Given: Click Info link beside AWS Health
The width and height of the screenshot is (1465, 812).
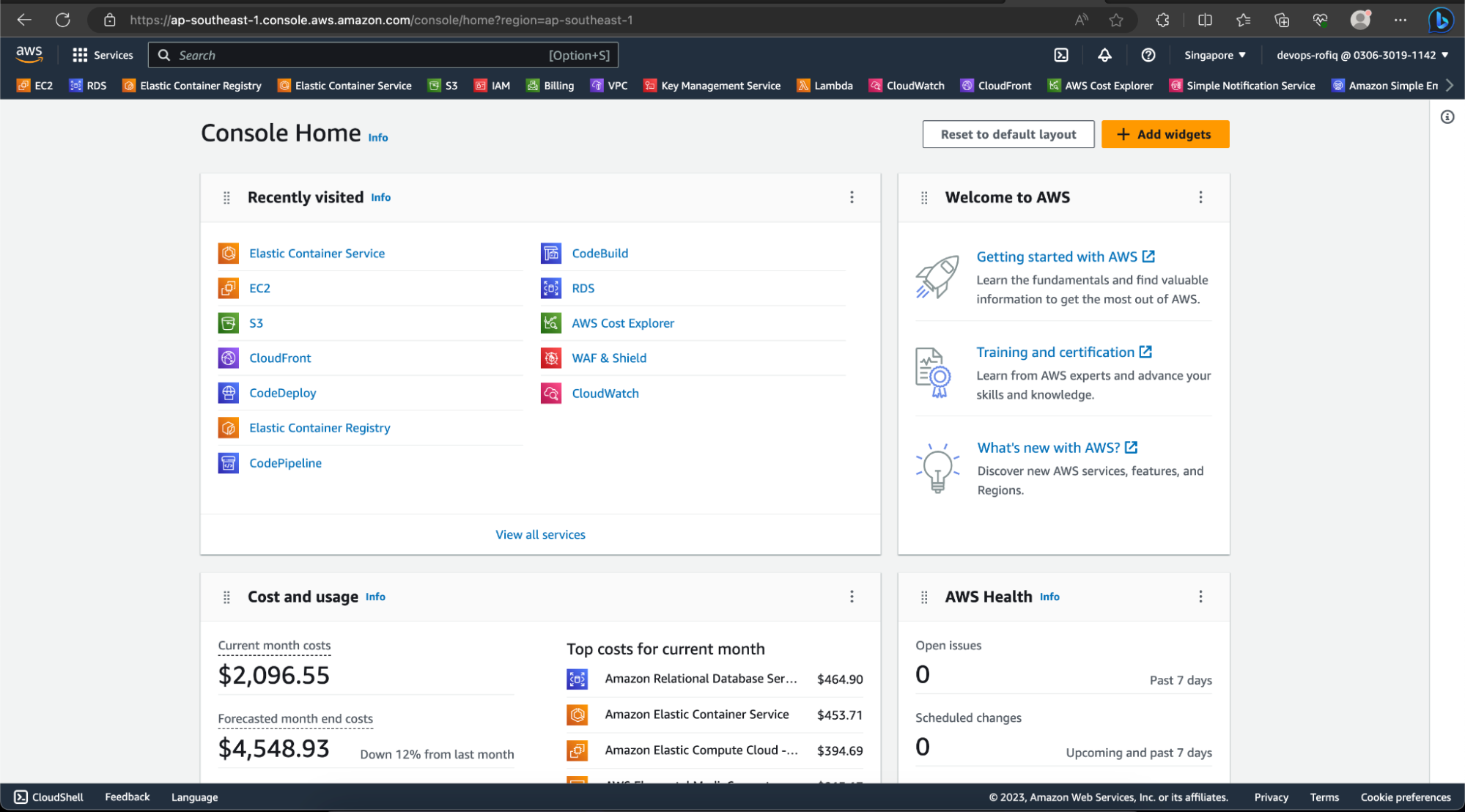Looking at the screenshot, I should [x=1049, y=597].
